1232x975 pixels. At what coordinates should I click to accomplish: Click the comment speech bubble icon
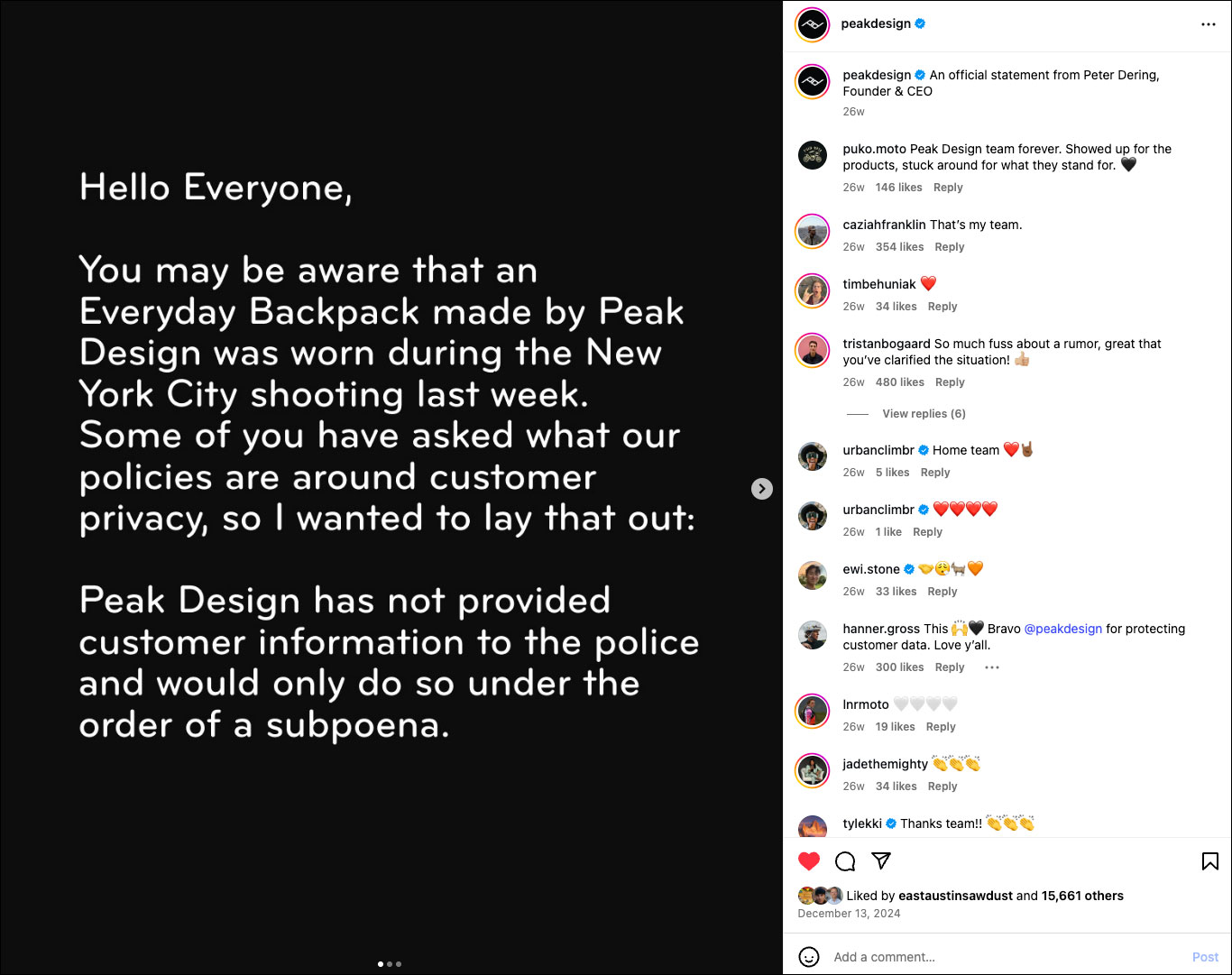pyautogui.click(x=845, y=861)
